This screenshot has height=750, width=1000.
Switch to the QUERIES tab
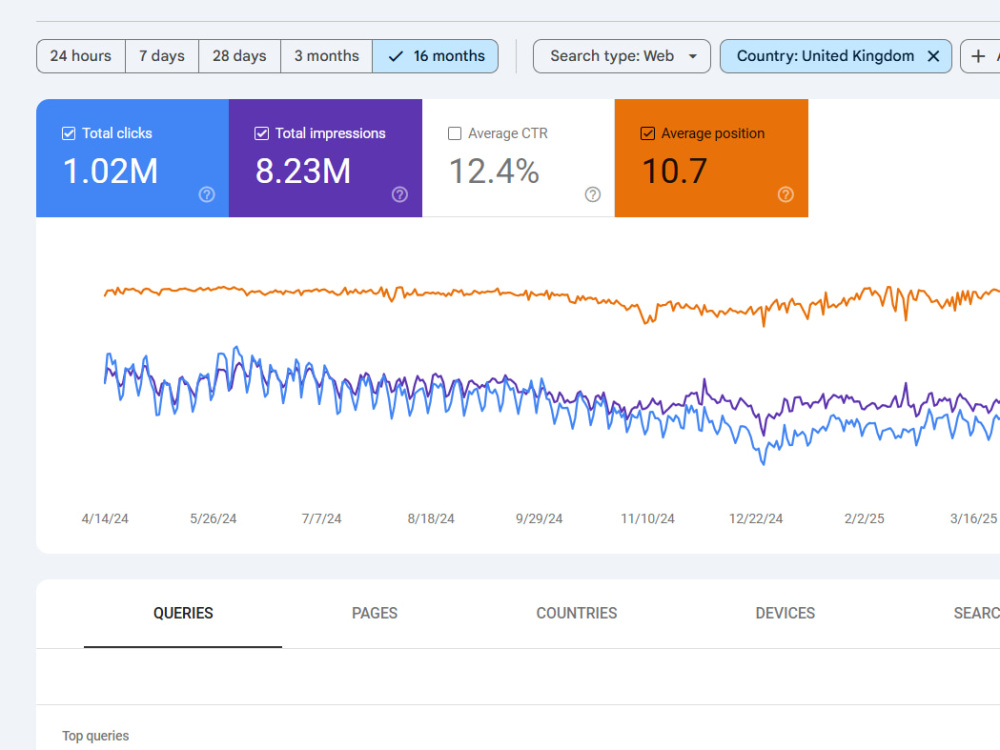183,613
